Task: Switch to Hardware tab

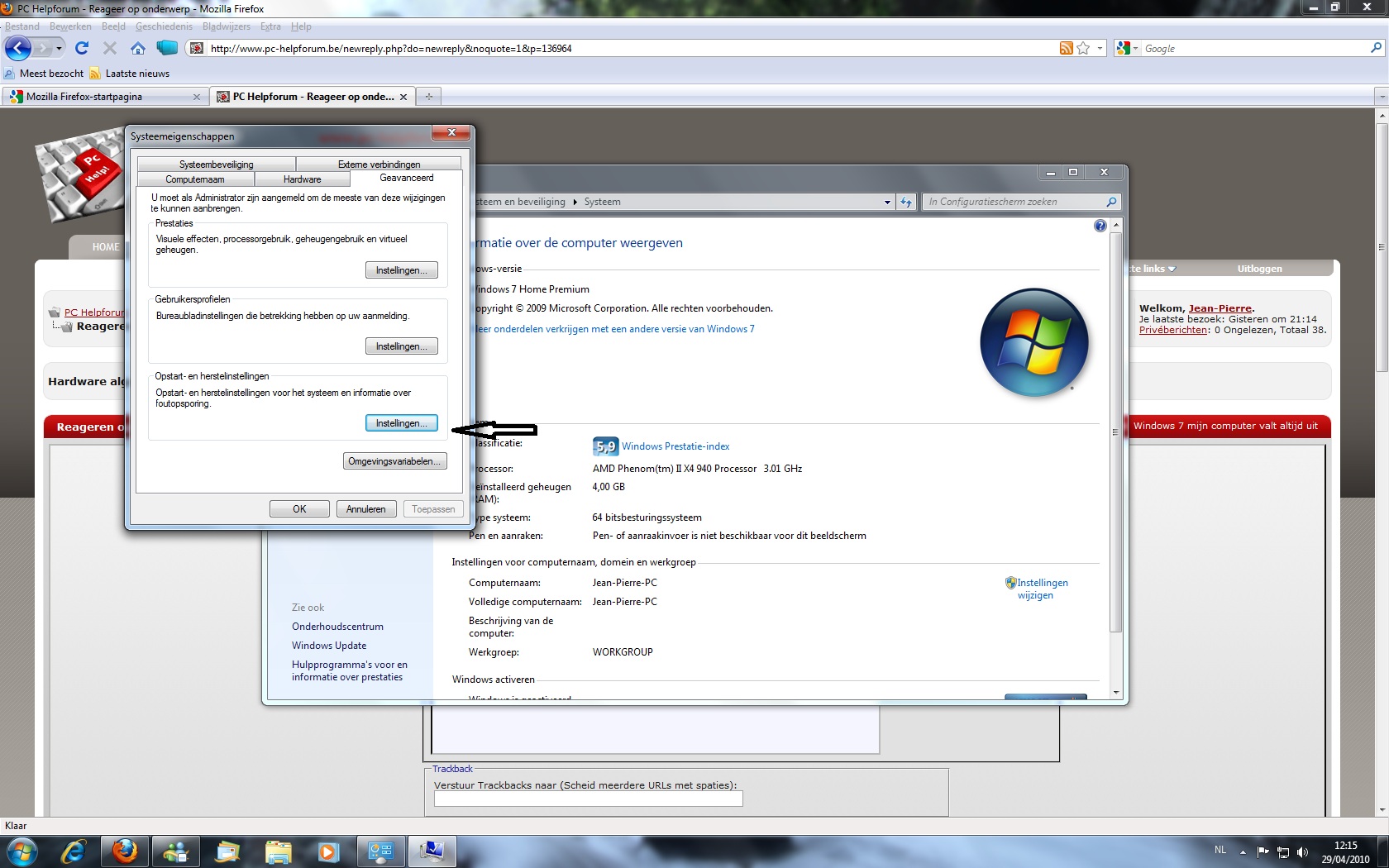Action: pyautogui.click(x=303, y=179)
